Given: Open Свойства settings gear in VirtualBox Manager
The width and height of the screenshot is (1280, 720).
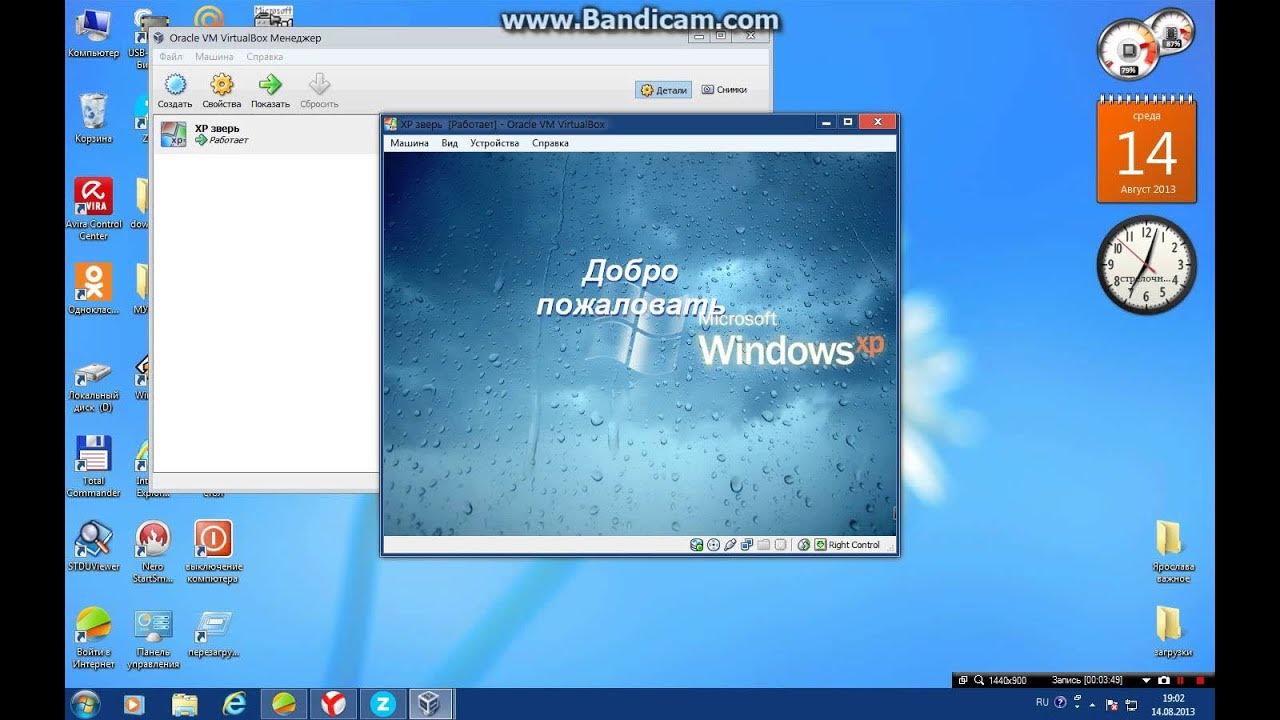Looking at the screenshot, I should click(221, 90).
